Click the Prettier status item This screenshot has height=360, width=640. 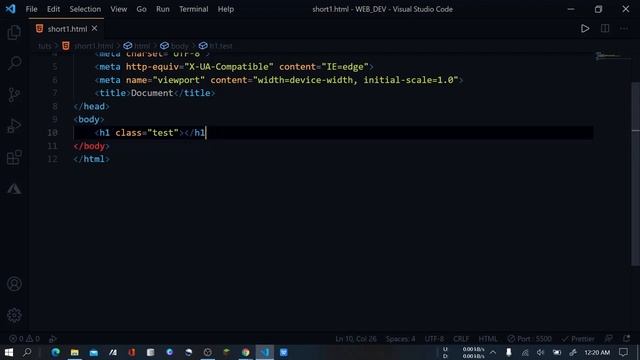pyautogui.click(x=578, y=339)
